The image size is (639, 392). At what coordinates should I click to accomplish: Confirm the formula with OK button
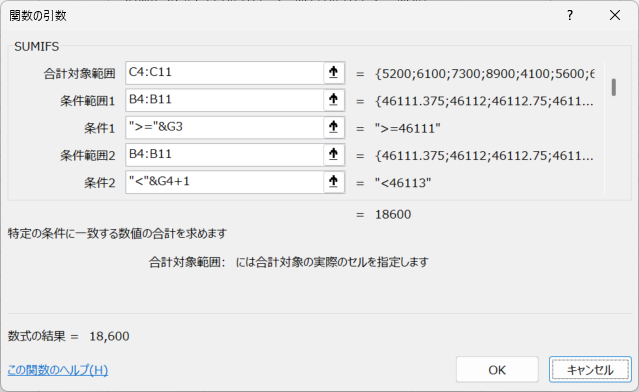(x=497, y=370)
